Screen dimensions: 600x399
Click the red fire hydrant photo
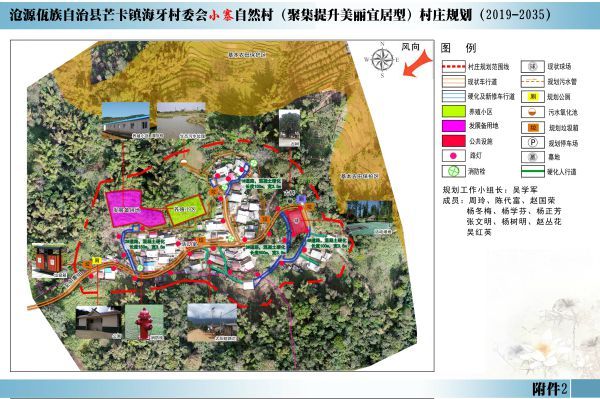coord(144,322)
